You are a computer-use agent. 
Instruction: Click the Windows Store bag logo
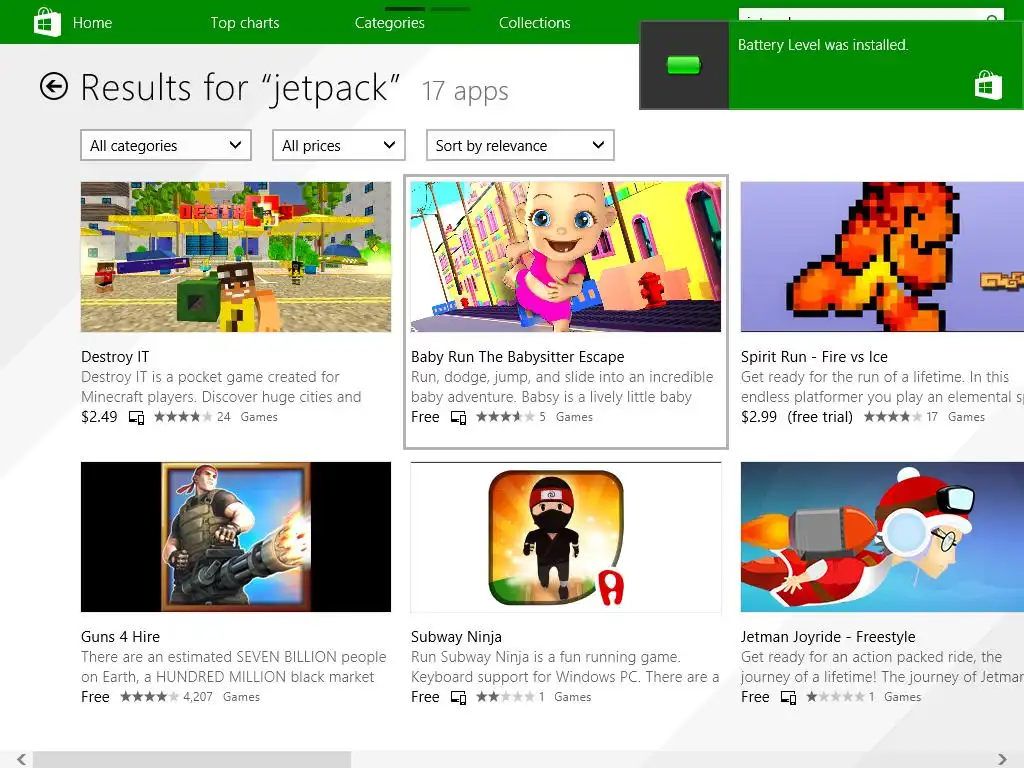(x=47, y=22)
